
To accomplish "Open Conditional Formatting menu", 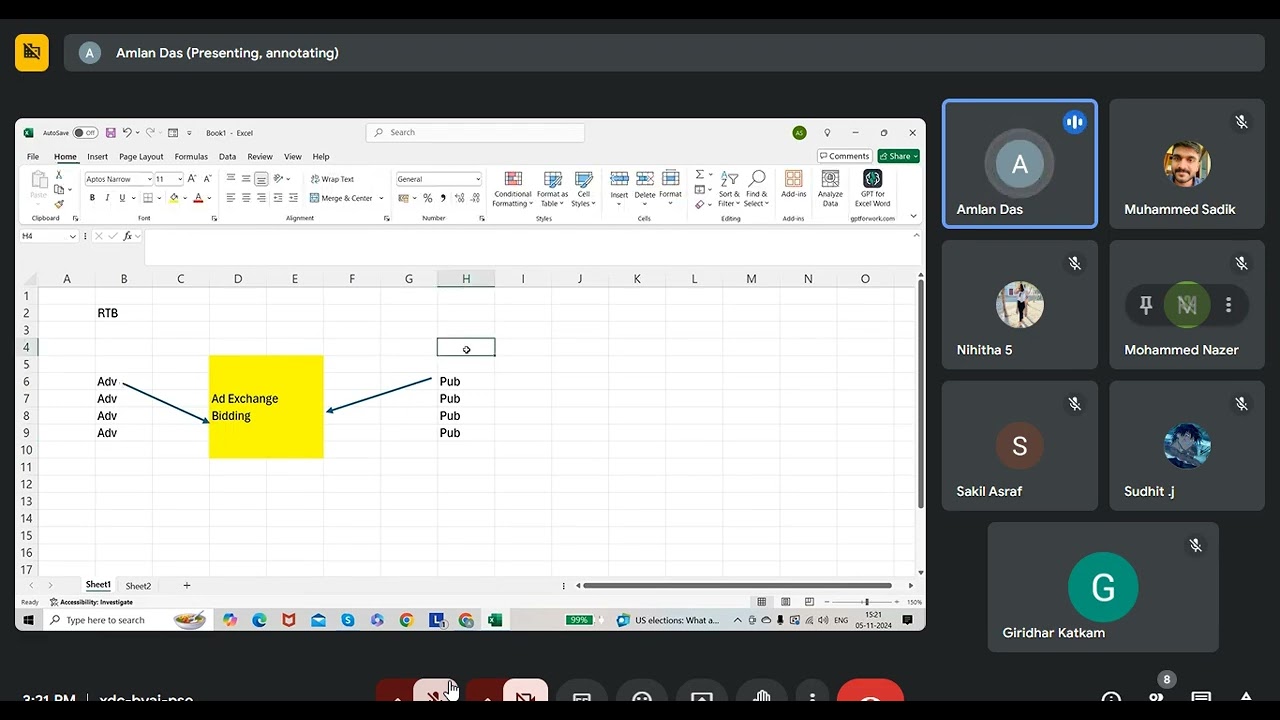I will [x=513, y=189].
